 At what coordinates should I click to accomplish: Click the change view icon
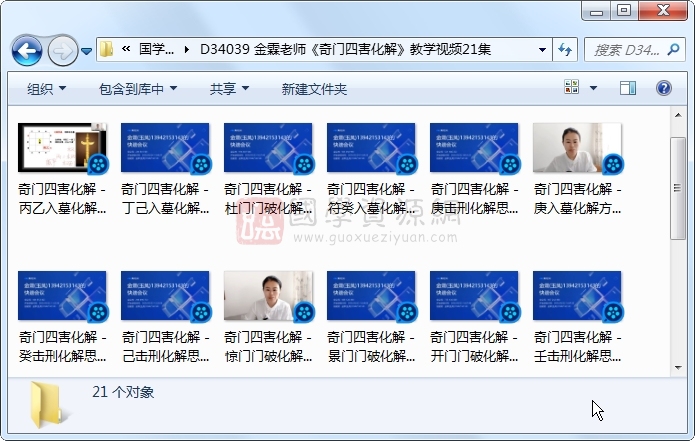571,87
